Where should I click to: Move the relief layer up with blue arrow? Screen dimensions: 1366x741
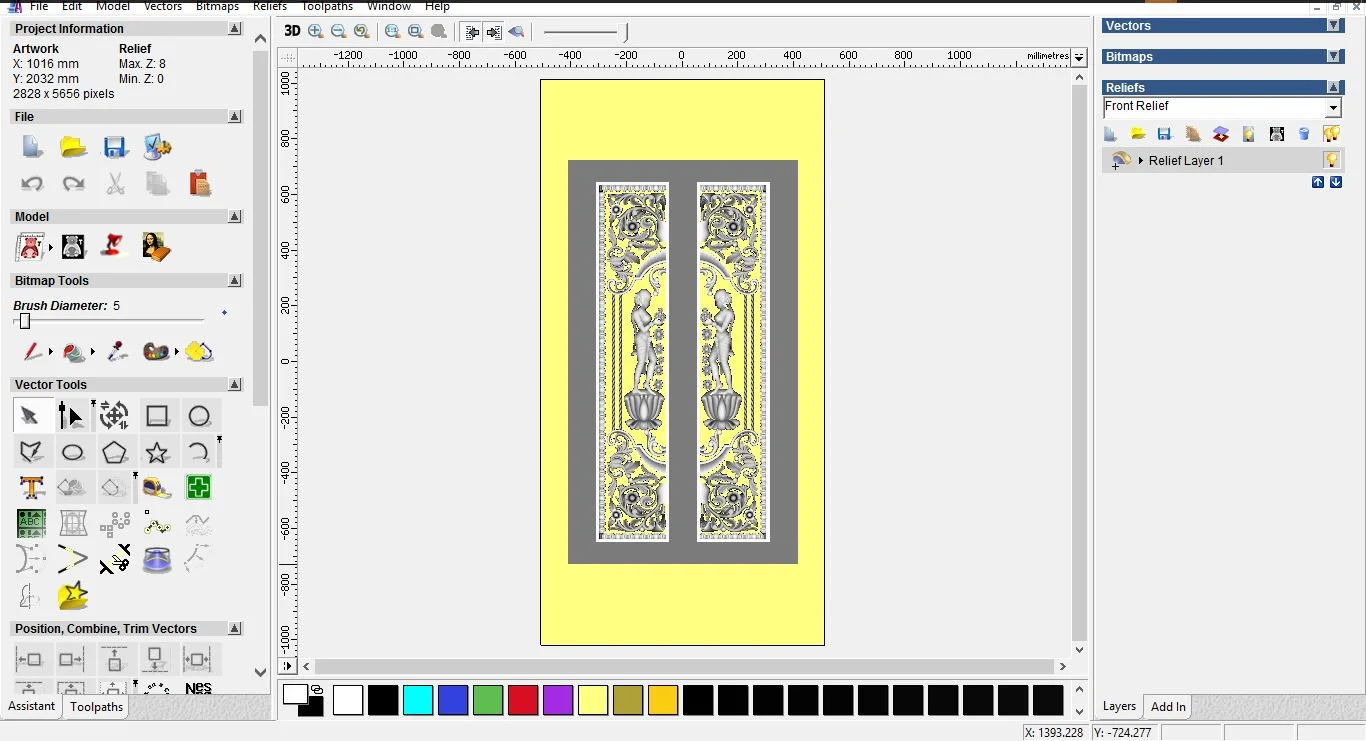[x=1318, y=182]
